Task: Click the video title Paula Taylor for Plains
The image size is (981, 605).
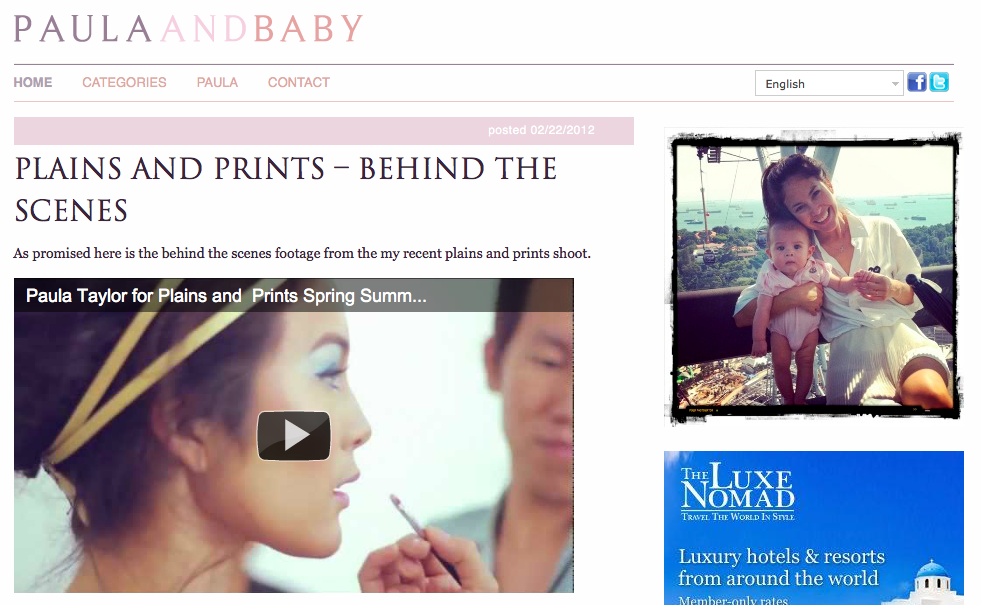Action: click(x=226, y=296)
